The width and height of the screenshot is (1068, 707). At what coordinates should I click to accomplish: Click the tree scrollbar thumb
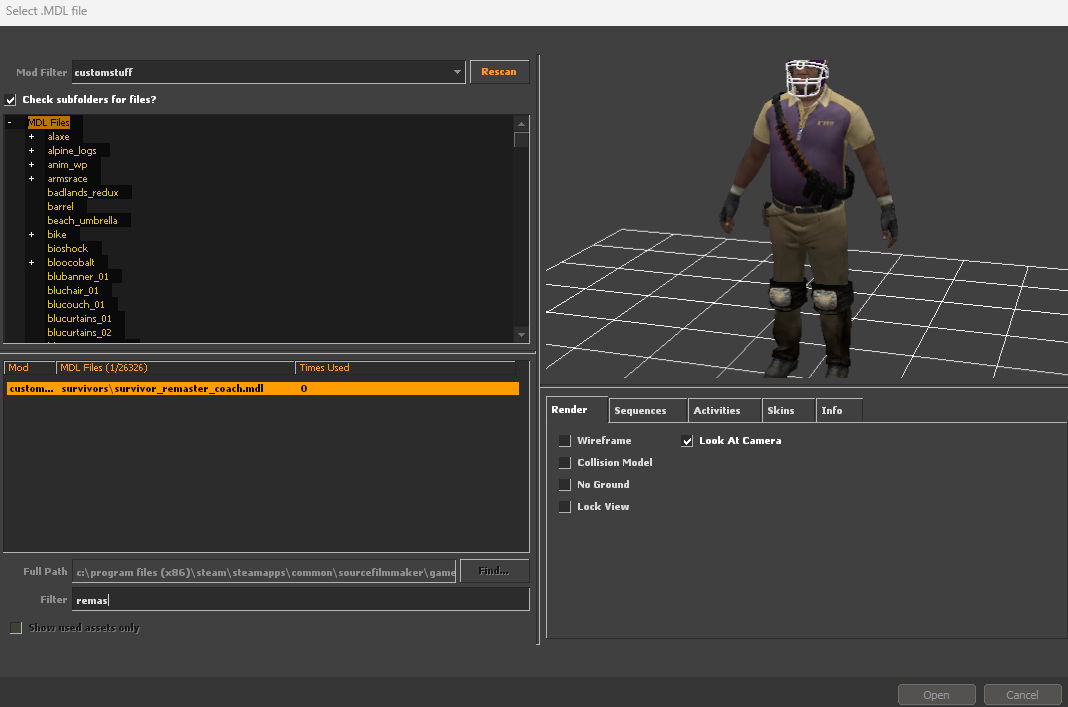pyautogui.click(x=521, y=140)
